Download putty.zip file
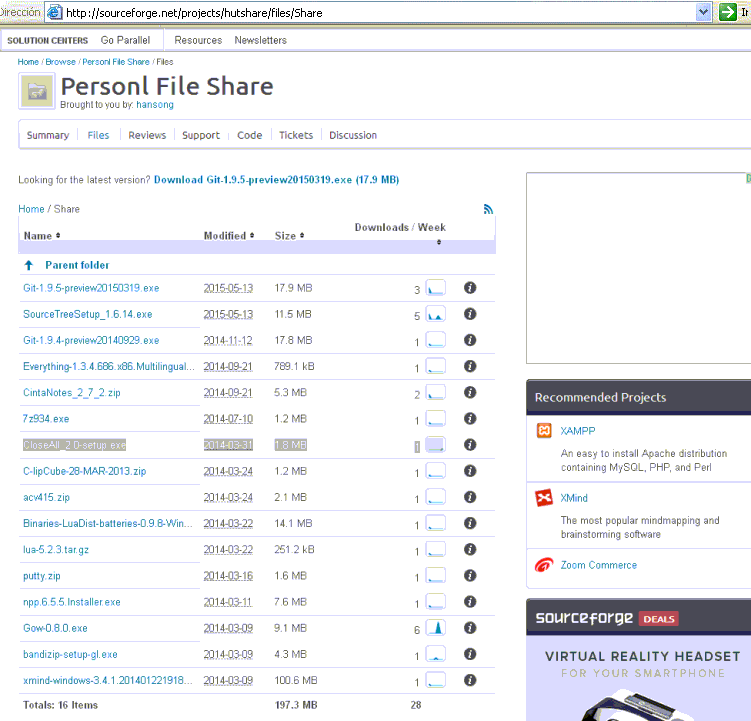 click(x=42, y=576)
